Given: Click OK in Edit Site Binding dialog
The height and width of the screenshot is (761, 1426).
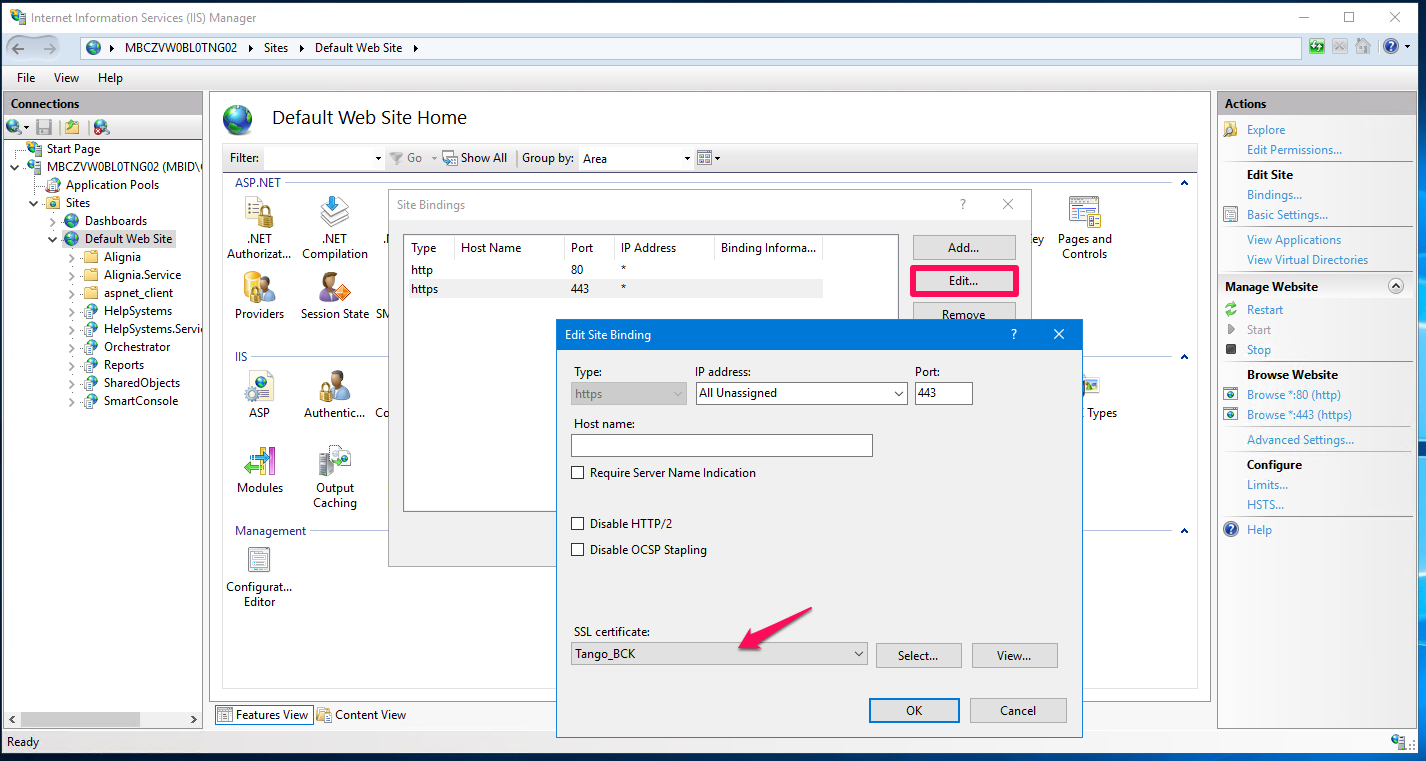Looking at the screenshot, I should [x=914, y=710].
